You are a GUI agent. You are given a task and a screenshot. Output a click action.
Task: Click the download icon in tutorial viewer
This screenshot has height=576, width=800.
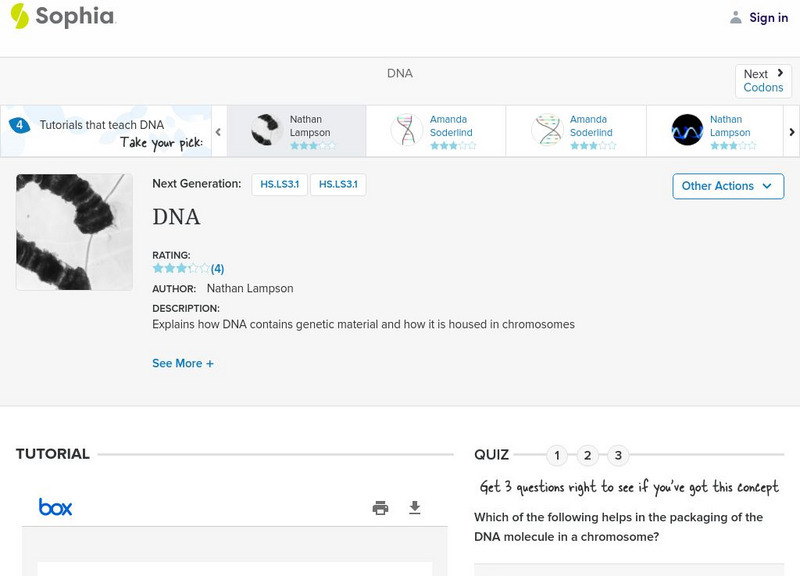click(x=415, y=508)
